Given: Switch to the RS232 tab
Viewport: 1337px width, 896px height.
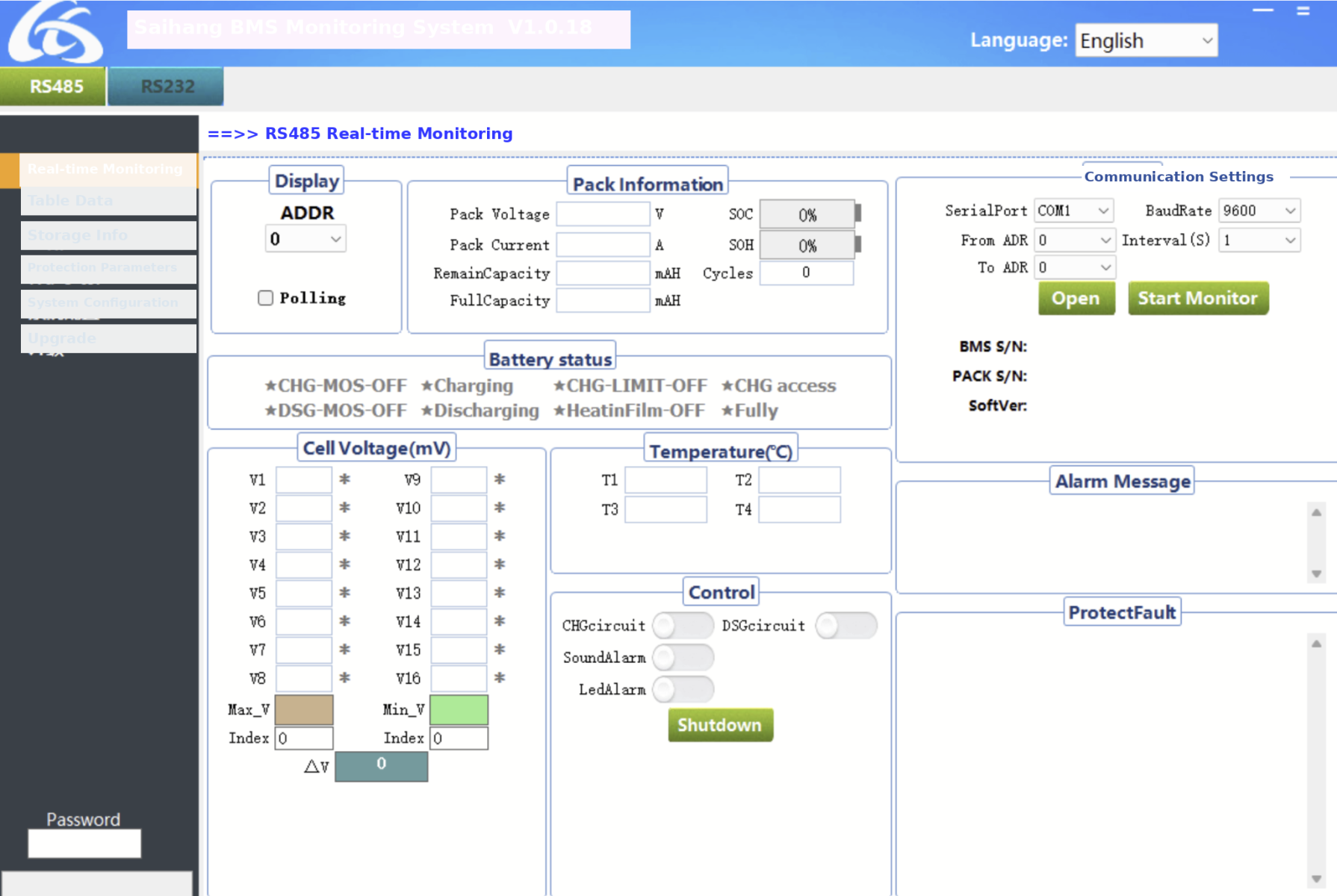Looking at the screenshot, I should coord(166,87).
